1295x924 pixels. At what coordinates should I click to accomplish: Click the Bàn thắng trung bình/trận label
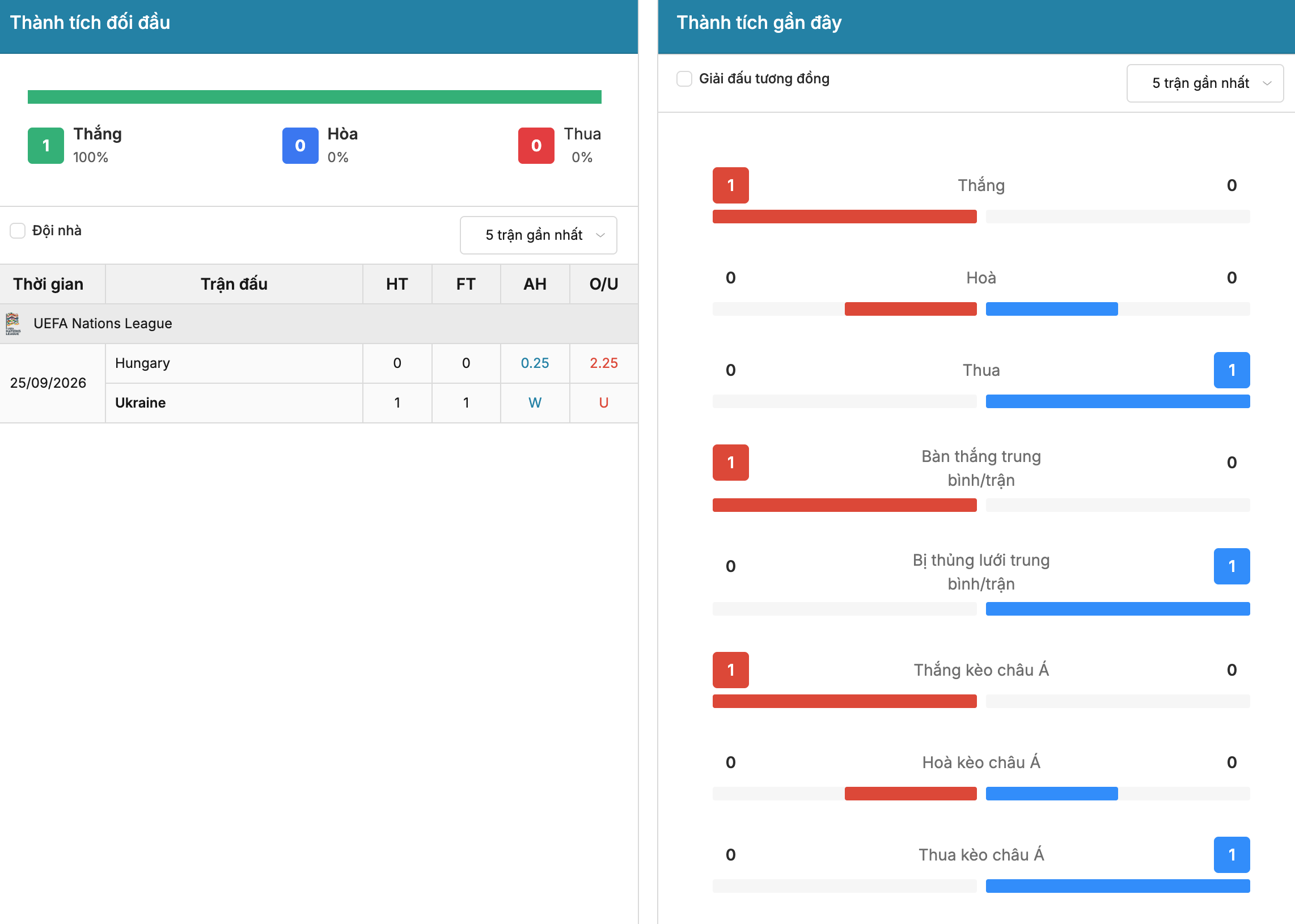click(x=981, y=468)
